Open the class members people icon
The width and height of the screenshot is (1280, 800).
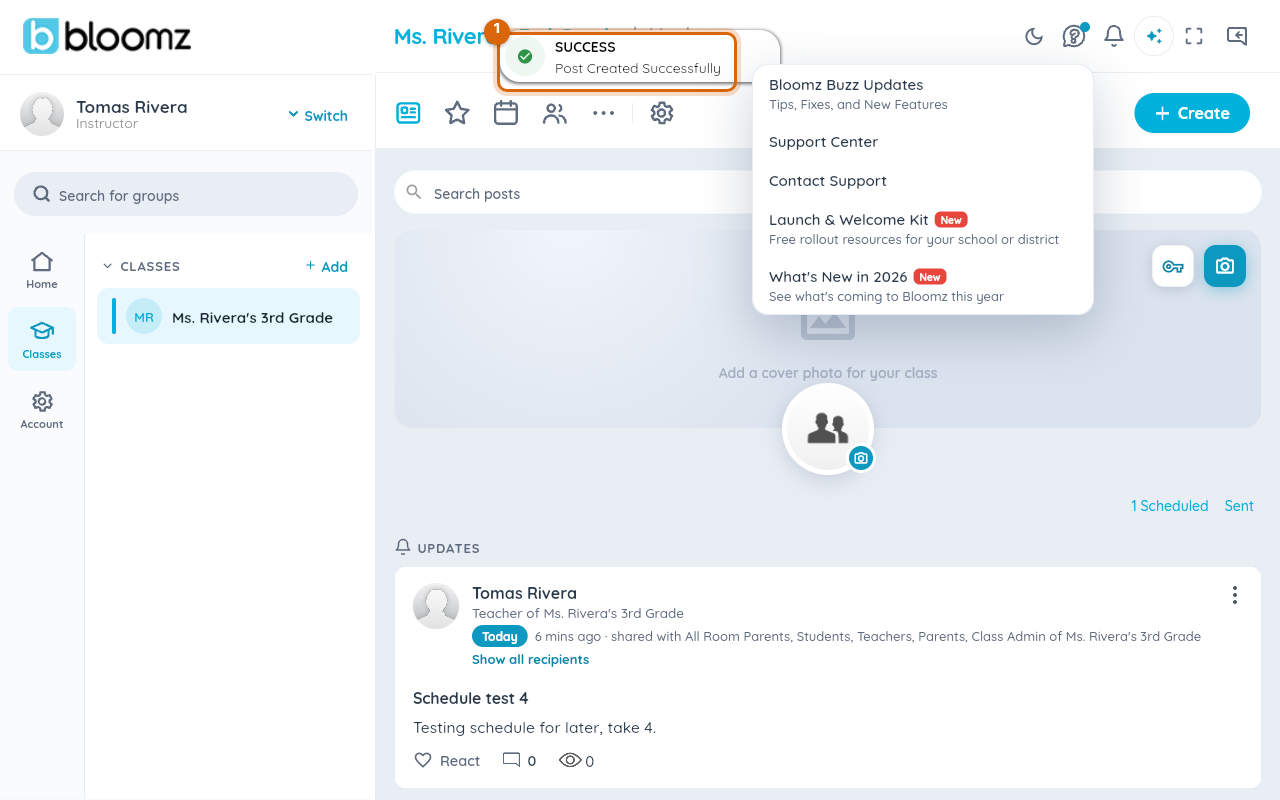pyautogui.click(x=555, y=113)
